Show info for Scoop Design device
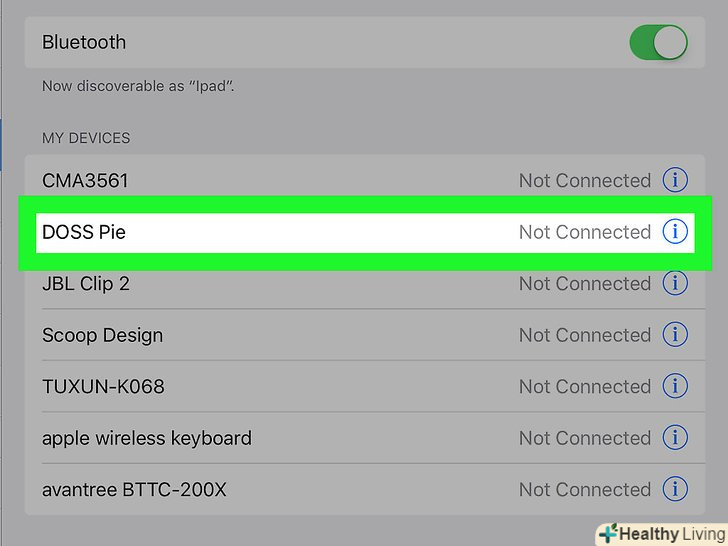Viewport: 728px width, 546px height. [675, 335]
